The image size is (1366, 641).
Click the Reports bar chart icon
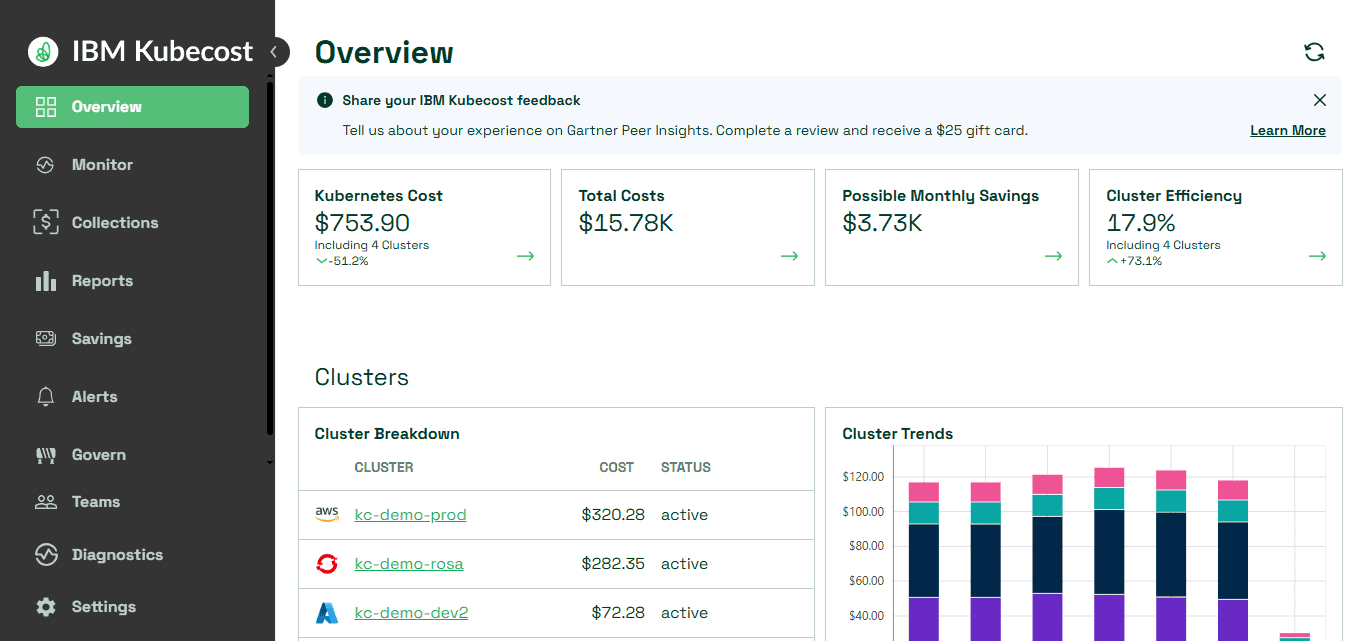point(45,281)
